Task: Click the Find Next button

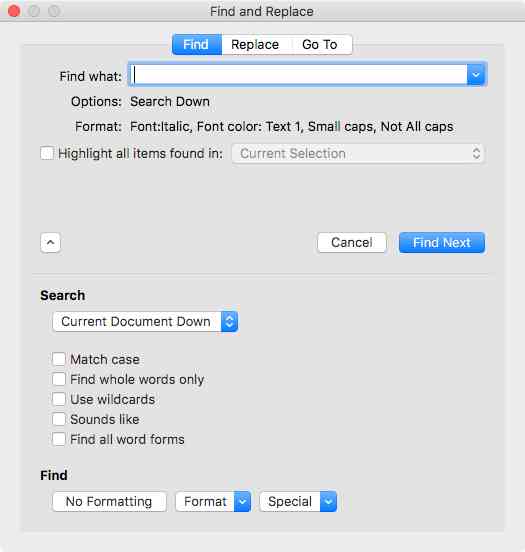Action: (x=442, y=243)
